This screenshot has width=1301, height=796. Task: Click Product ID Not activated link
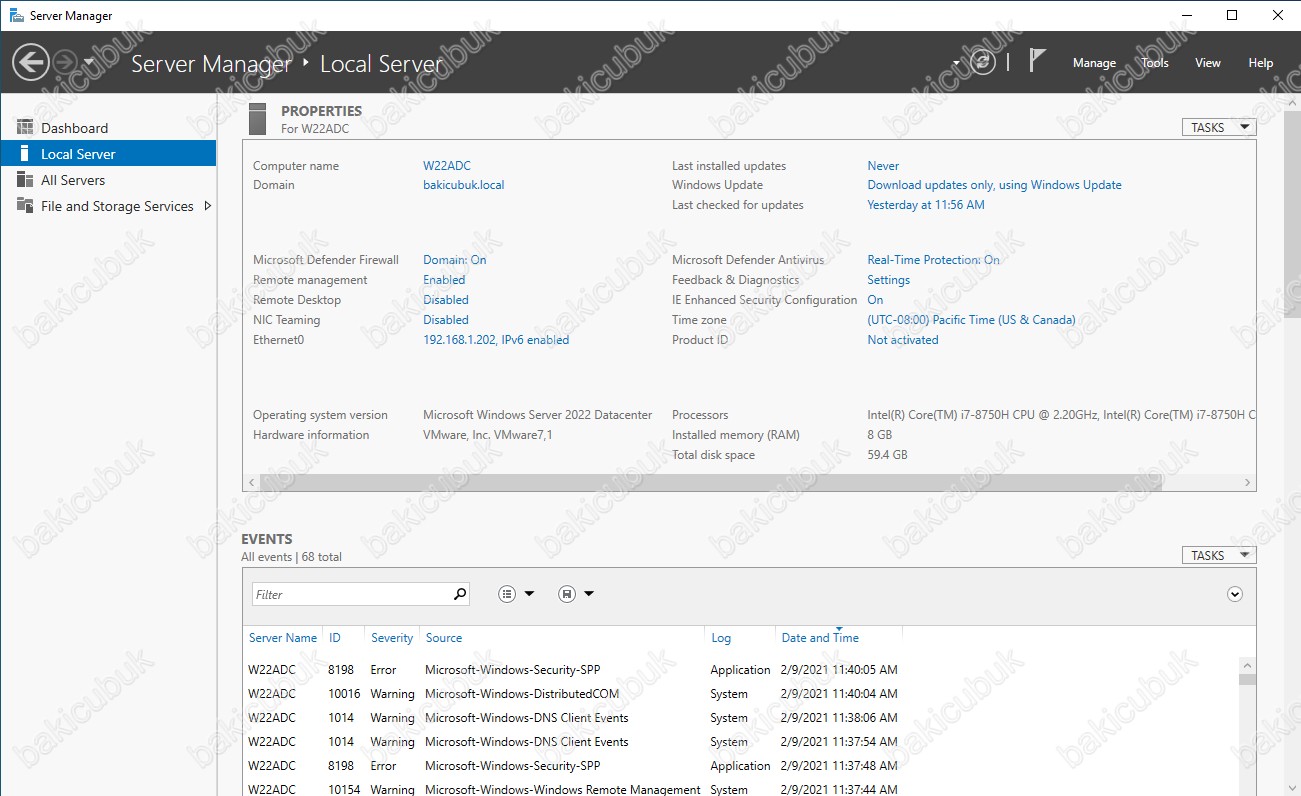[x=903, y=340]
